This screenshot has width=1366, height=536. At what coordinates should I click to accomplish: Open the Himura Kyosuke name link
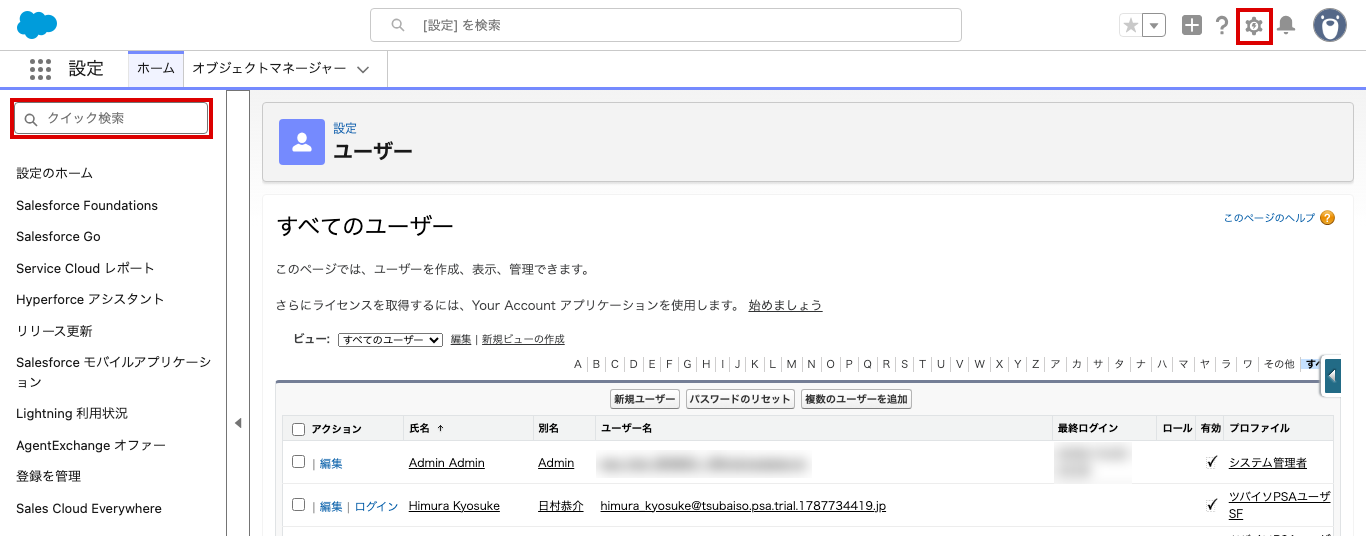[x=454, y=506]
